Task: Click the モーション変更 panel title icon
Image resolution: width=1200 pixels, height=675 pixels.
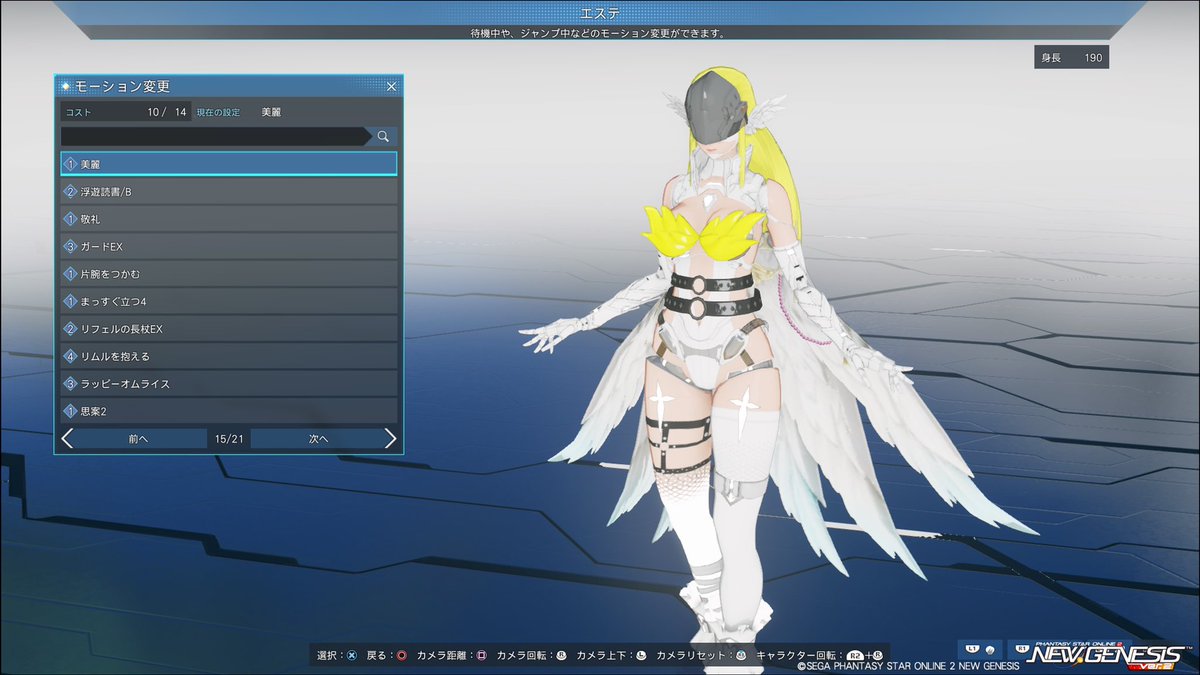Action: [x=66, y=87]
